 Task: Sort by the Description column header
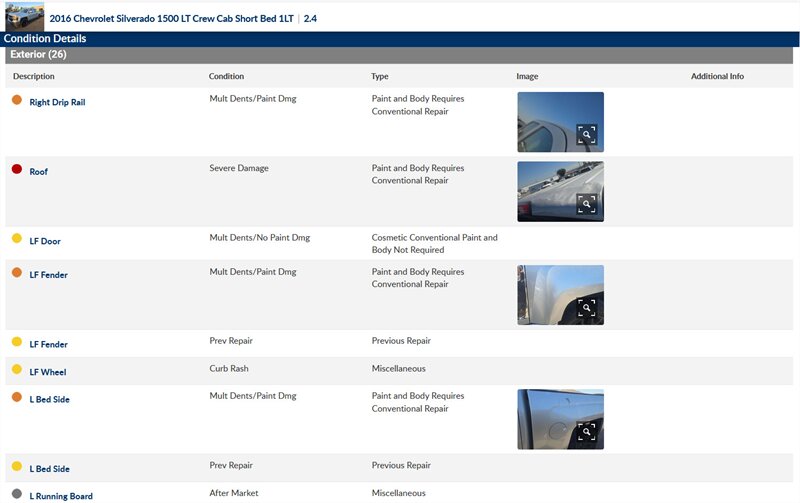(x=34, y=76)
